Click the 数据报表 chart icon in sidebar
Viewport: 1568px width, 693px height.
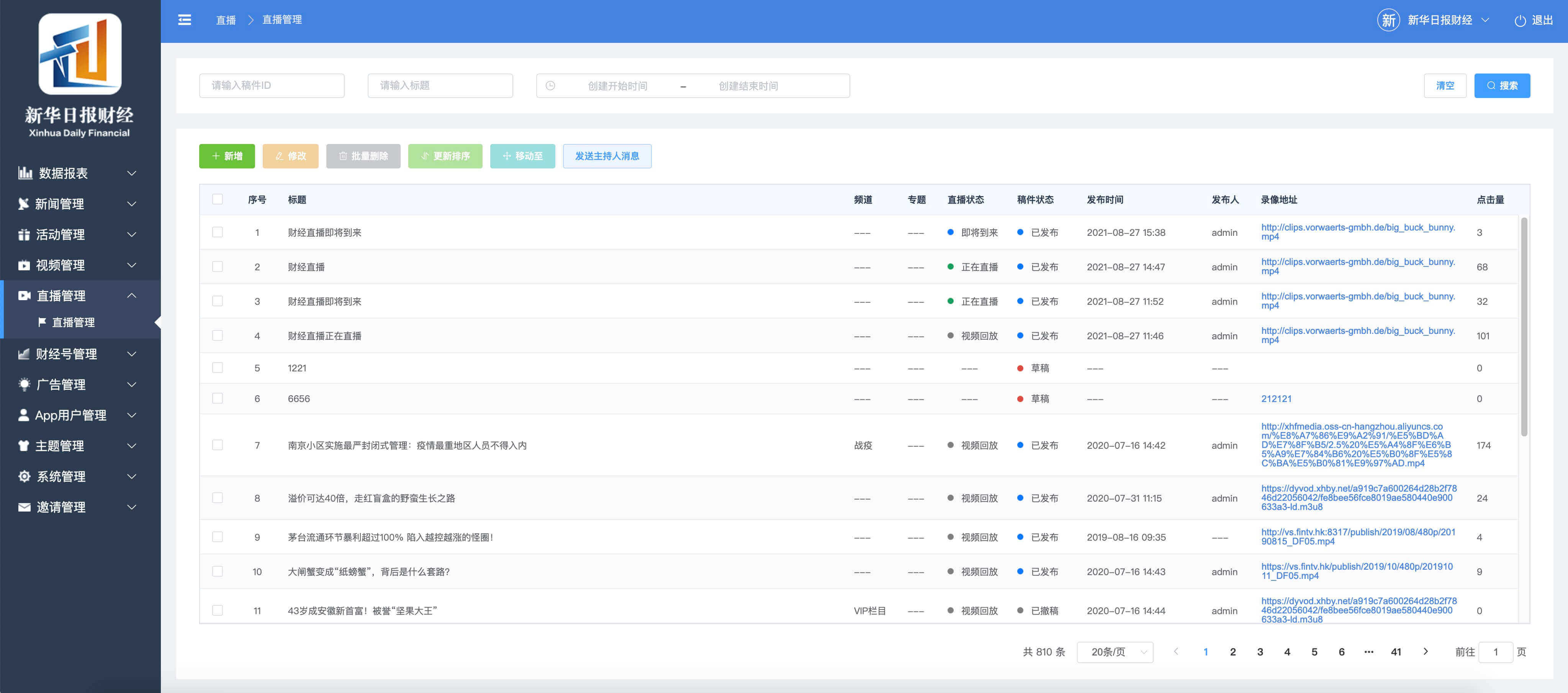tap(25, 173)
